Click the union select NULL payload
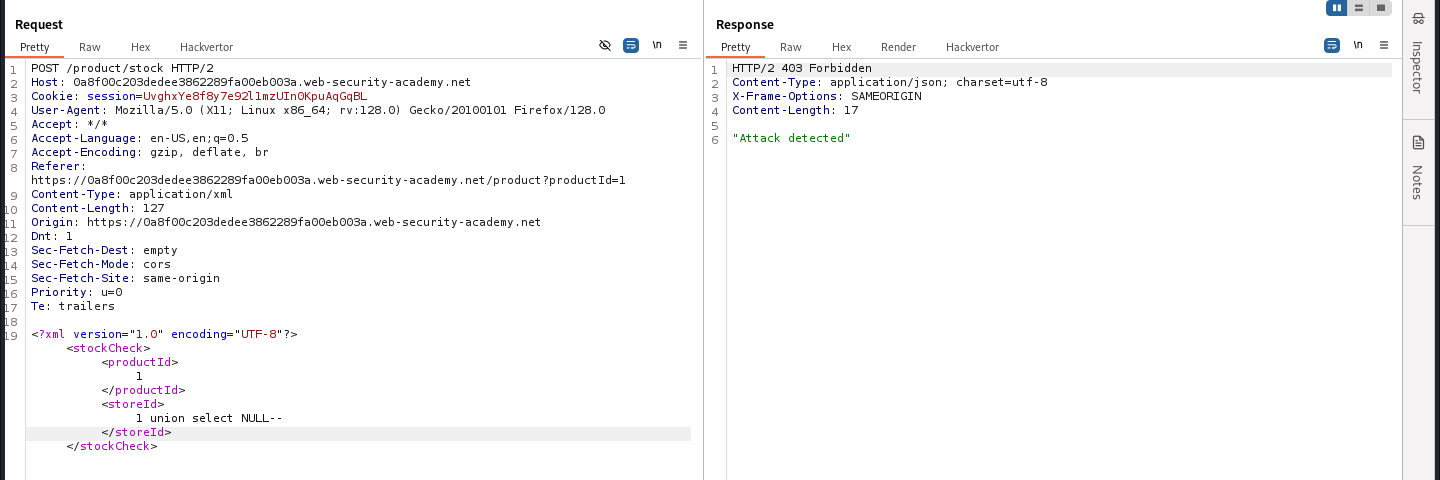The width and height of the screenshot is (1440, 480). coord(209,418)
